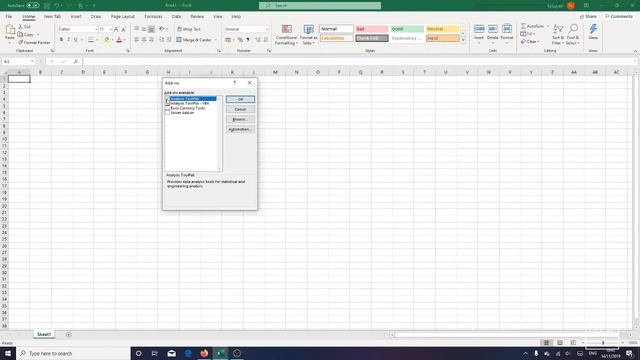Toggle the AutoSave switch

click(33, 6)
